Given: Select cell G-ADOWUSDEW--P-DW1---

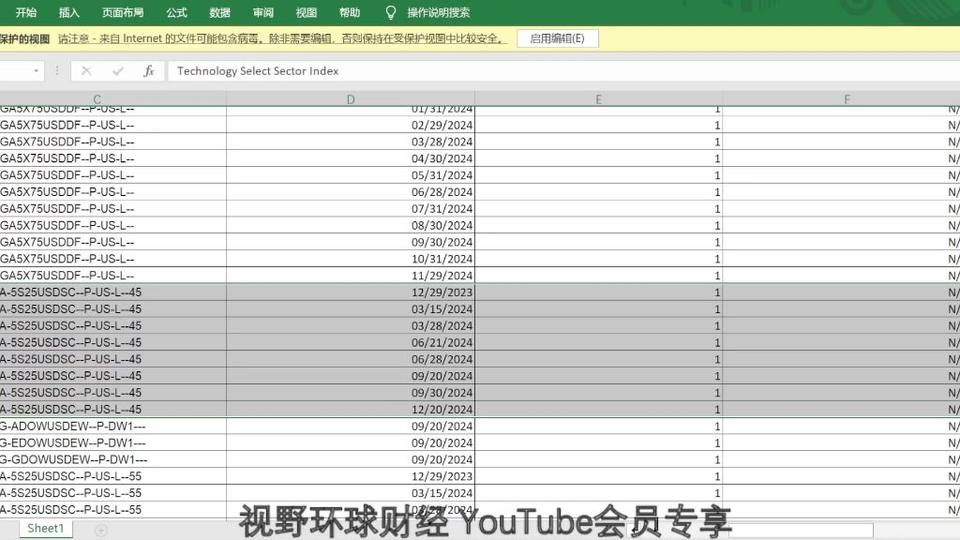Looking at the screenshot, I should pos(113,426).
